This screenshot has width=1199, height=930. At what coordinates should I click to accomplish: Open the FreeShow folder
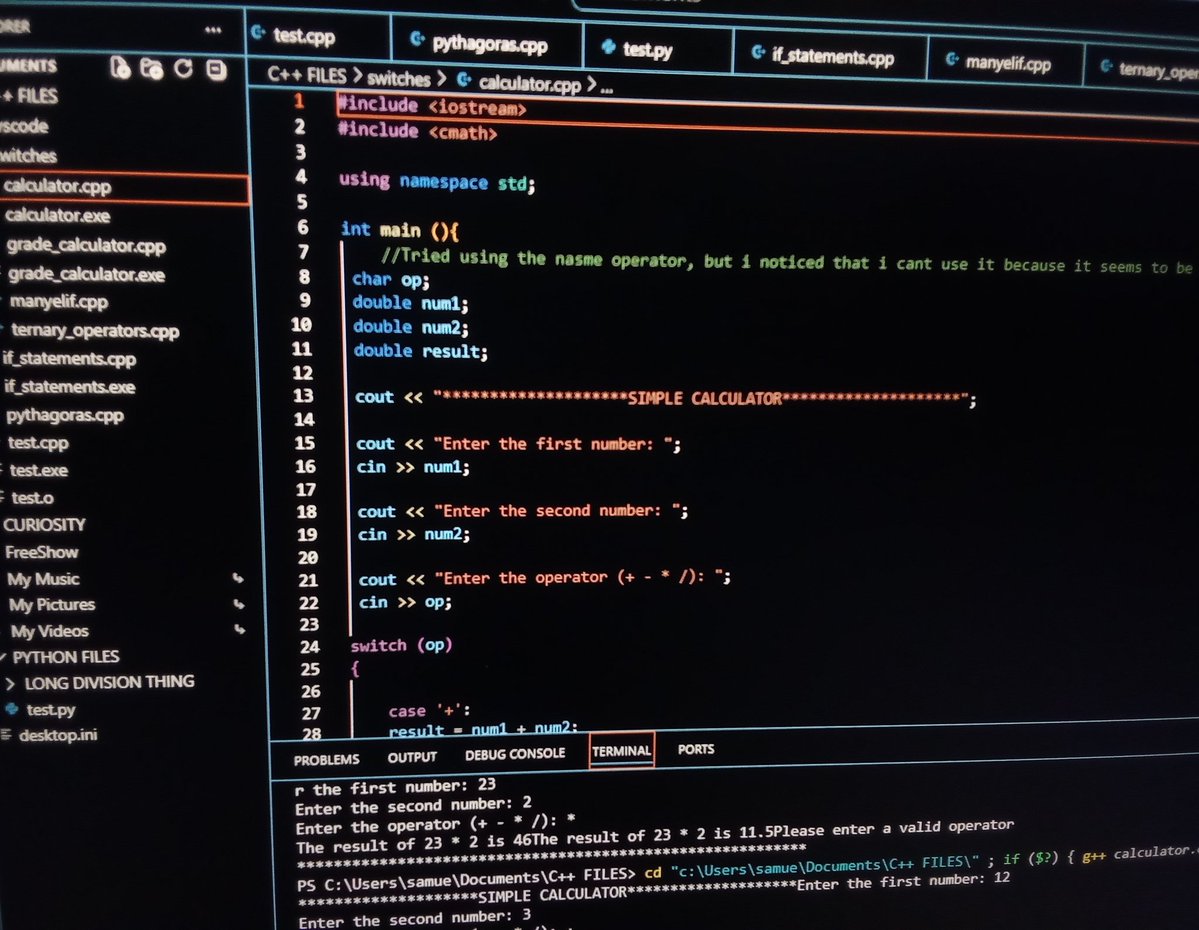(41, 552)
